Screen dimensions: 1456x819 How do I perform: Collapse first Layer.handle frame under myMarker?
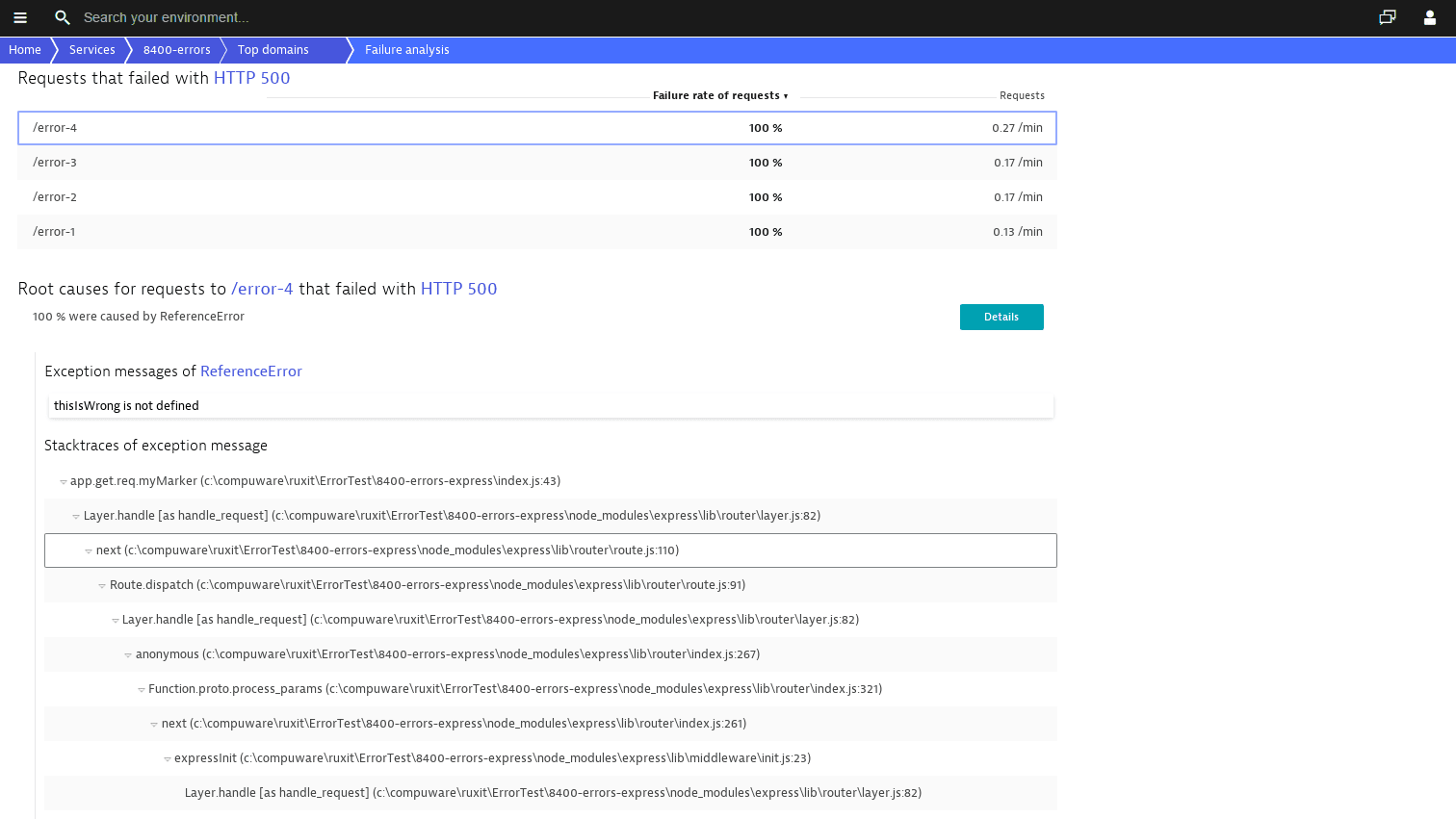click(x=76, y=517)
